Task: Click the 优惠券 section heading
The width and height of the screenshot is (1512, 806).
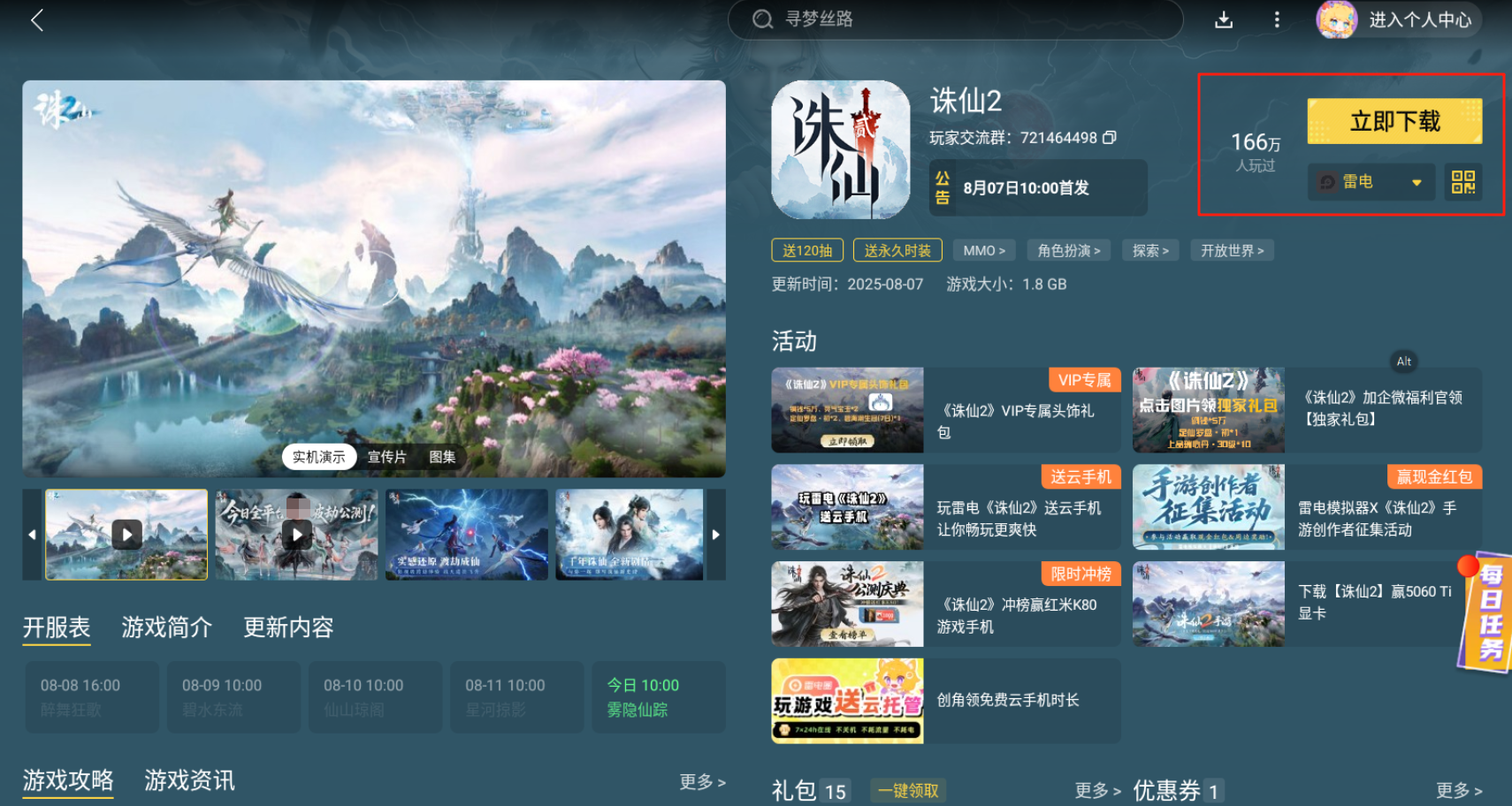Action: click(x=1166, y=790)
